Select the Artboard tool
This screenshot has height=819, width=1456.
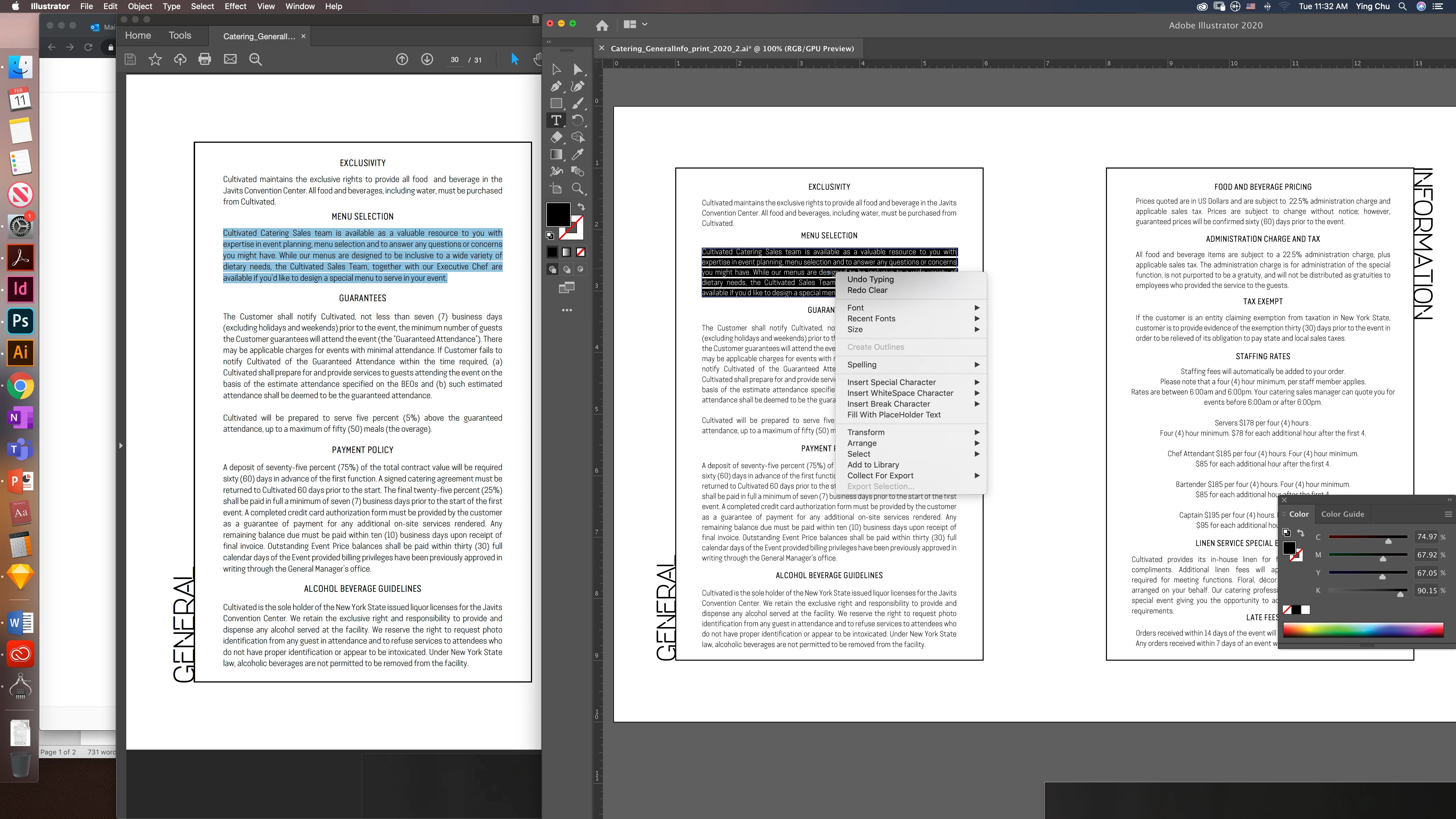click(x=556, y=189)
